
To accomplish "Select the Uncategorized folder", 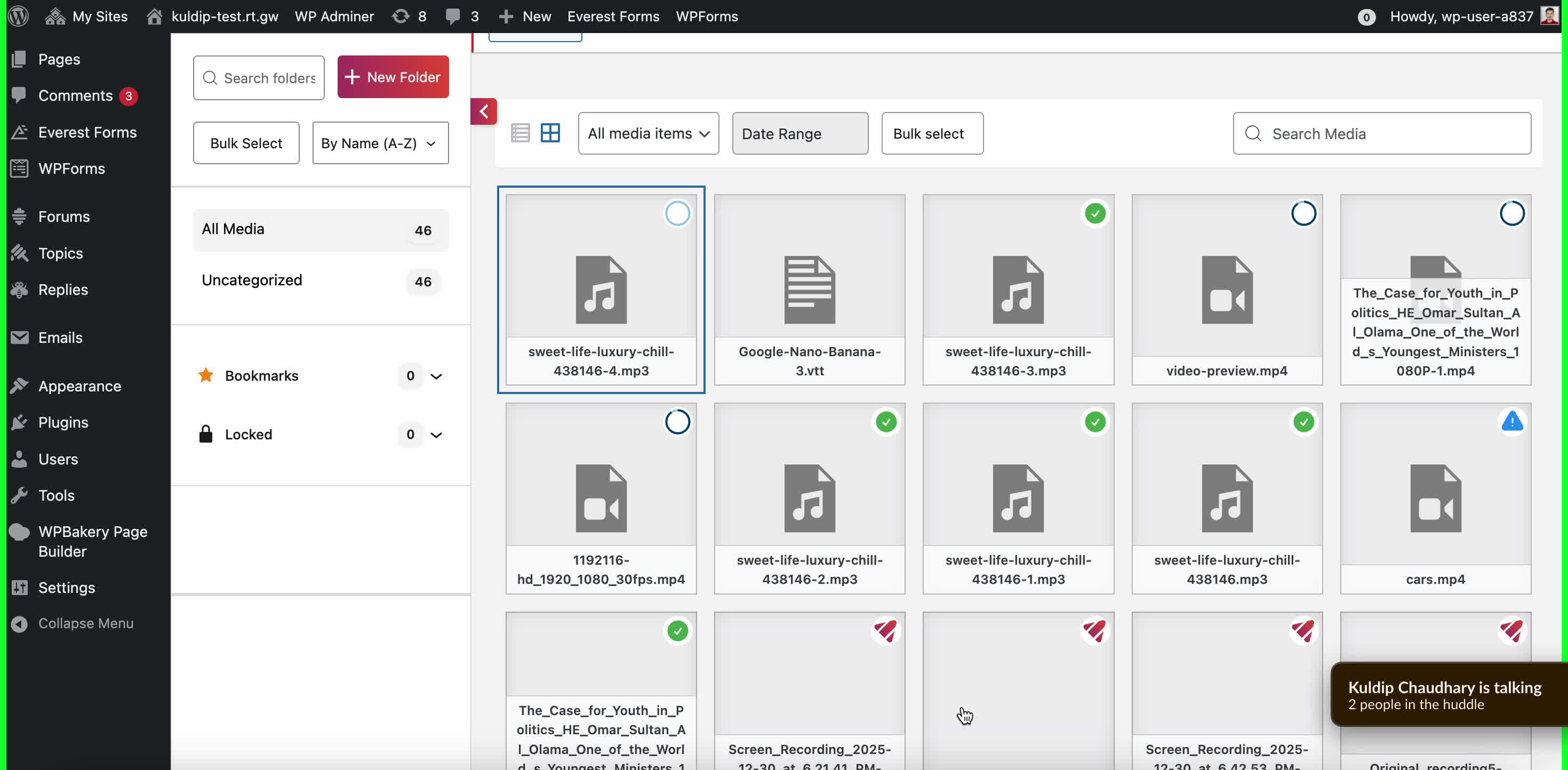I will [251, 280].
